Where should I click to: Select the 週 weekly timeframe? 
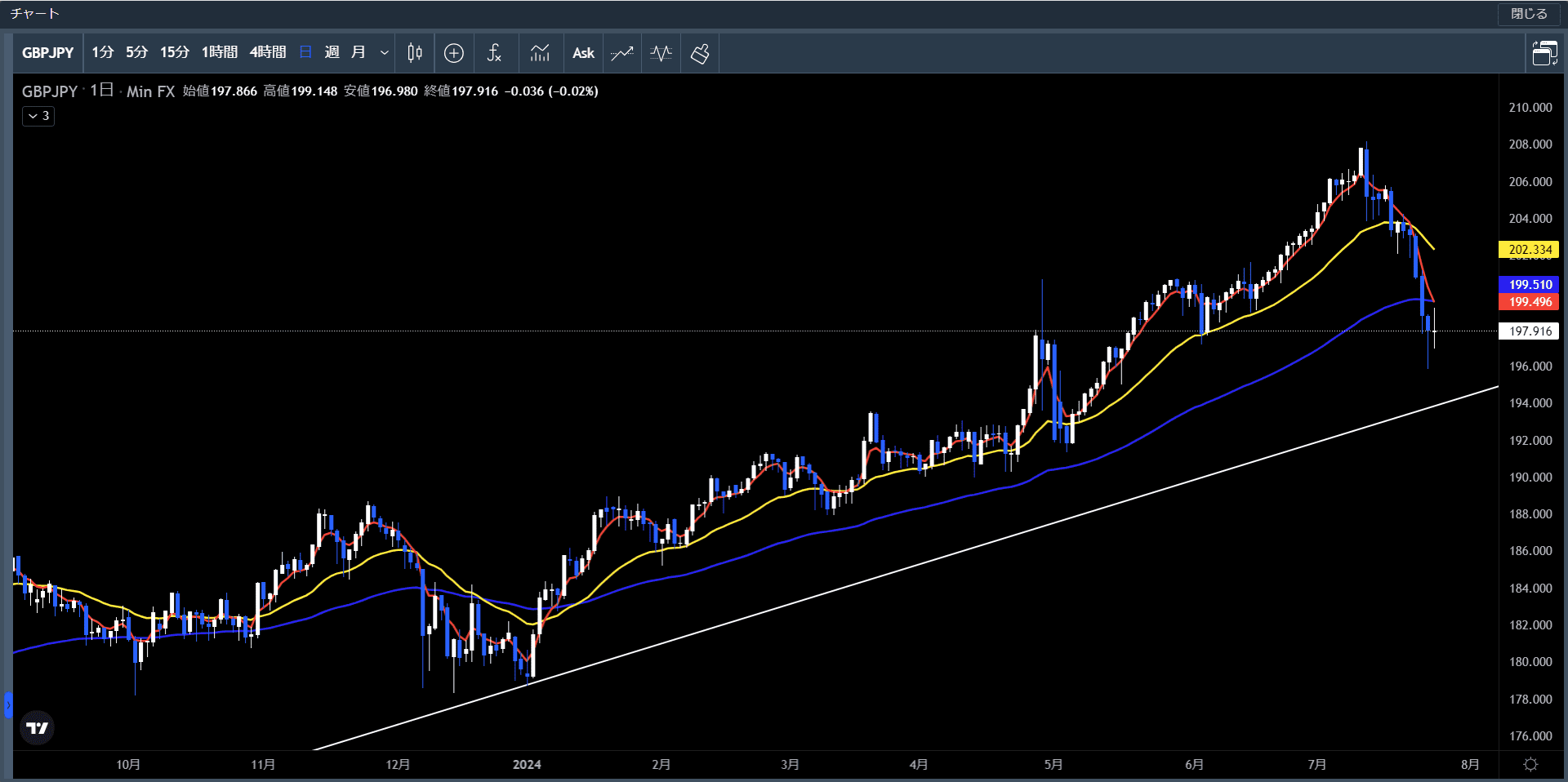click(x=332, y=53)
